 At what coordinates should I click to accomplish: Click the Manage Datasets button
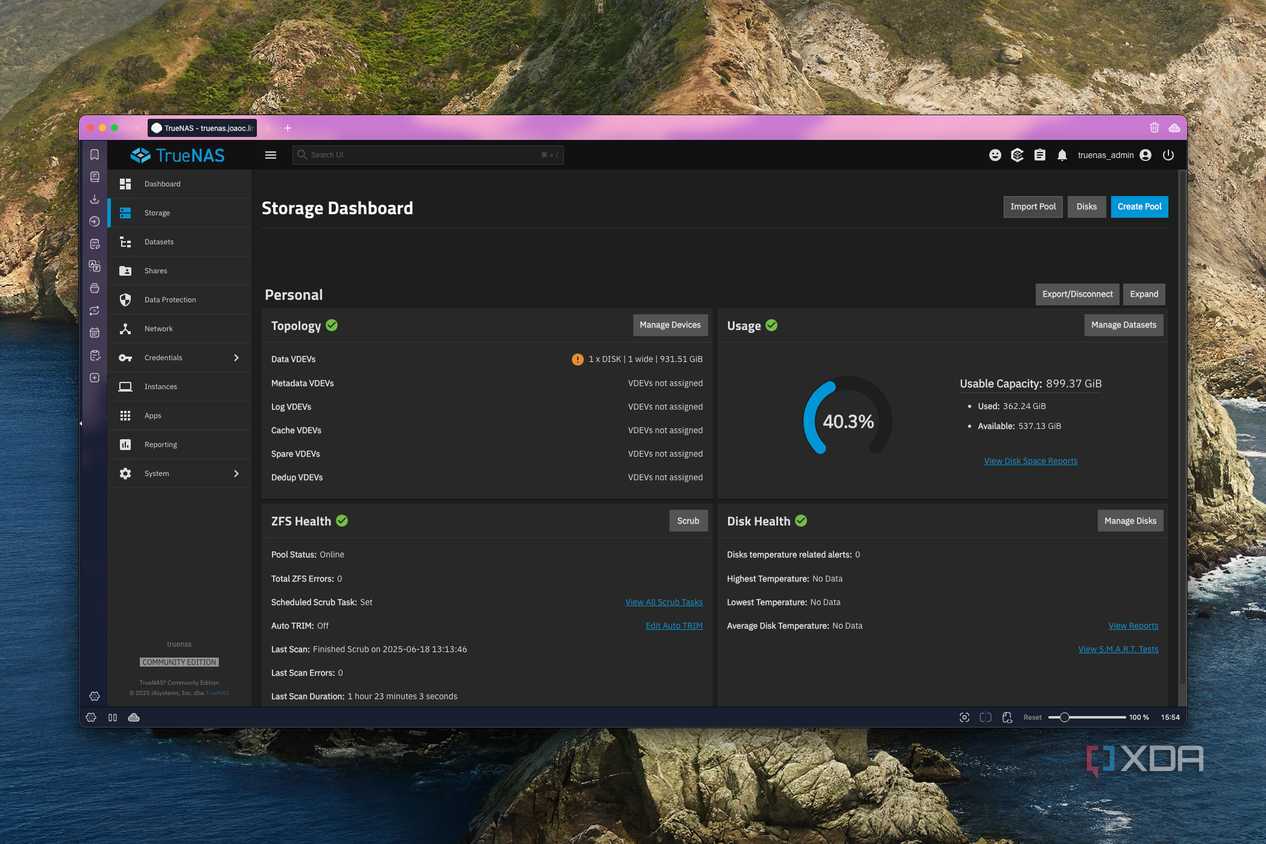point(1124,325)
